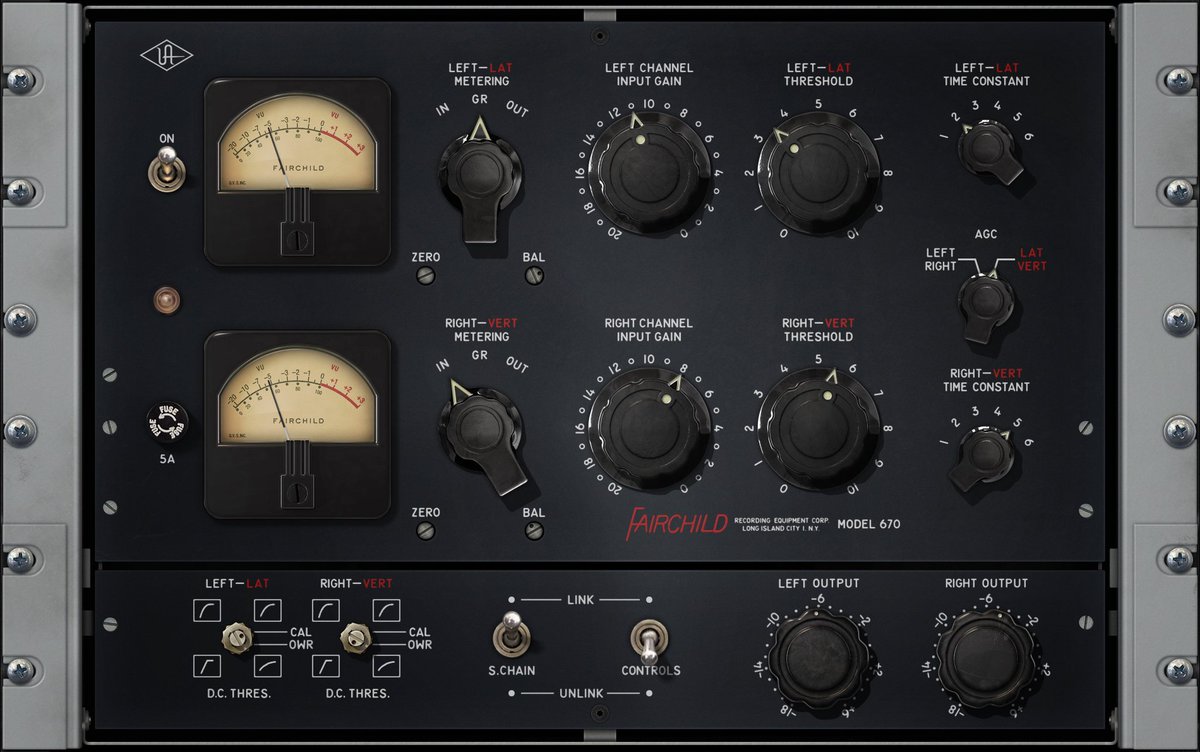Screen dimensions: 1200x752
Task: Click the red Fairchild logo
Action: pos(676,523)
